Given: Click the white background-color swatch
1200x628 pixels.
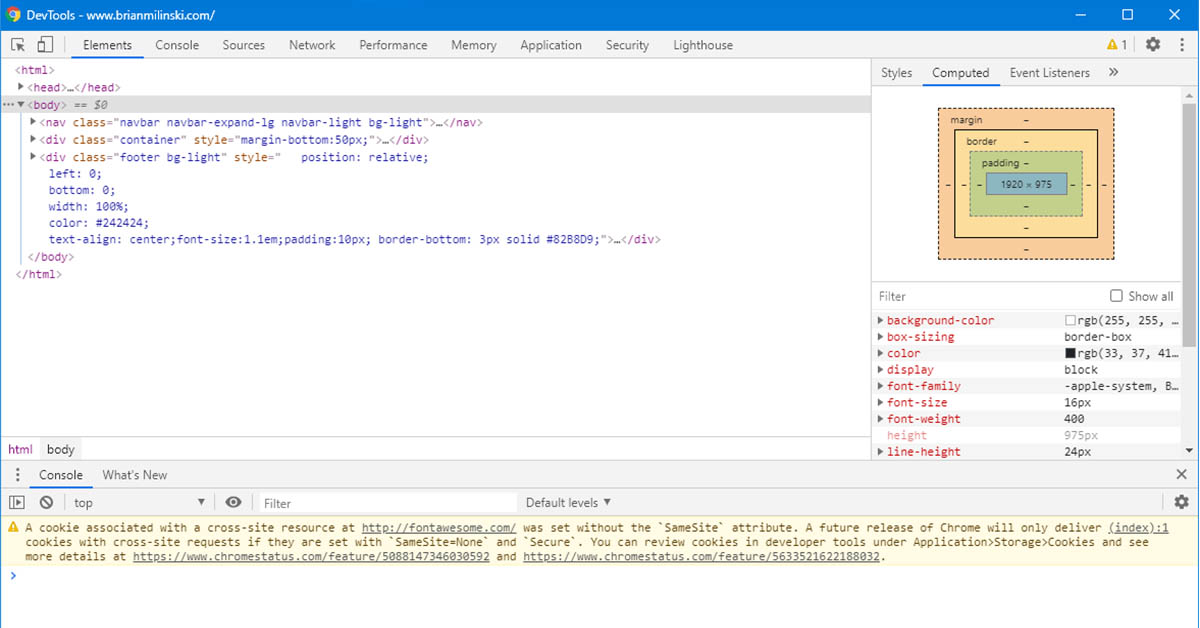Looking at the screenshot, I should (x=1070, y=321).
